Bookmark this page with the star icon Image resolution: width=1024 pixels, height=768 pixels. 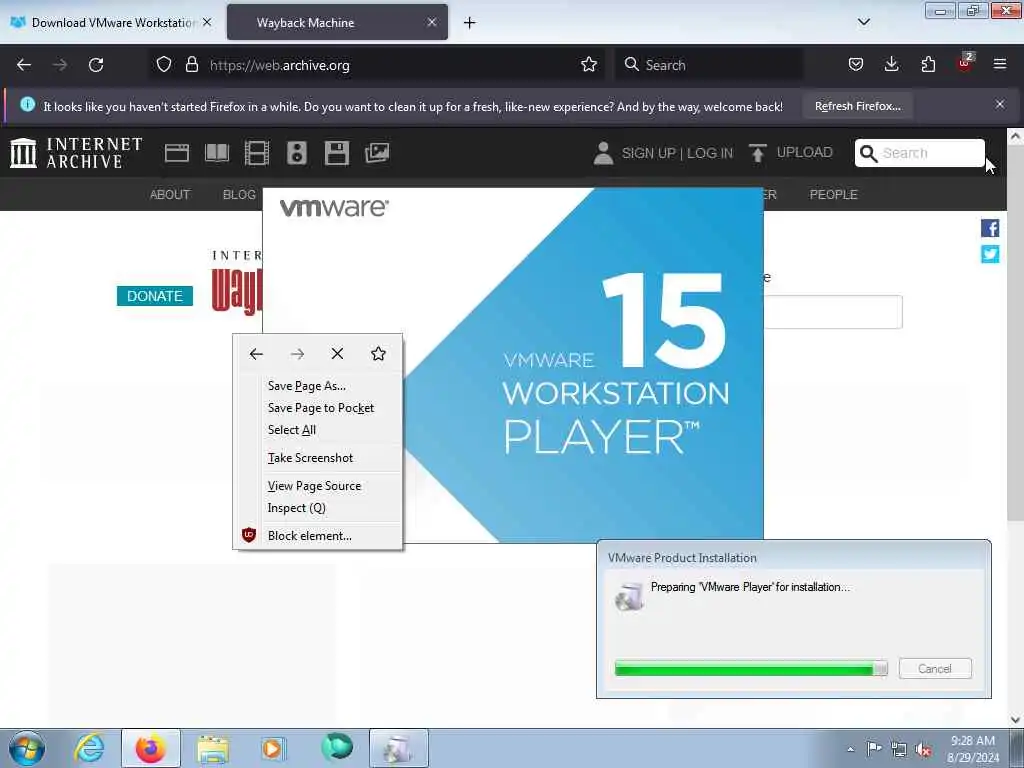click(589, 64)
